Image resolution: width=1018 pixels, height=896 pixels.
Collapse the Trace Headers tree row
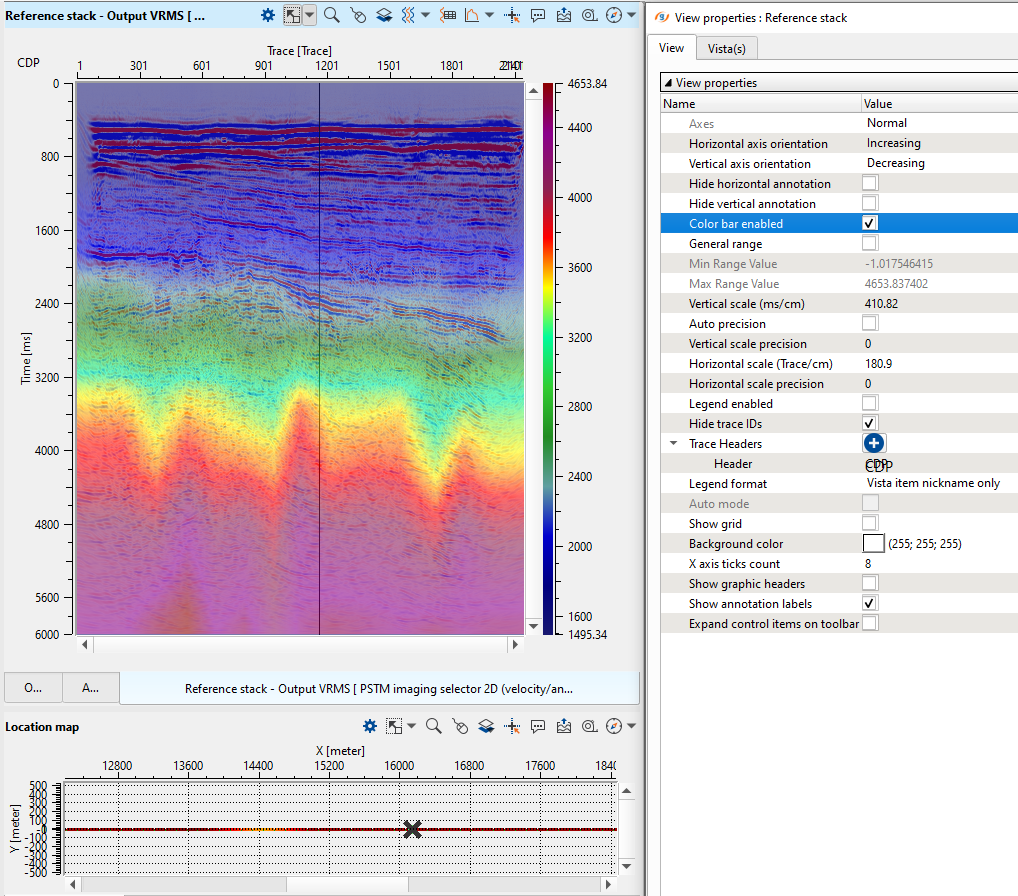(671, 444)
